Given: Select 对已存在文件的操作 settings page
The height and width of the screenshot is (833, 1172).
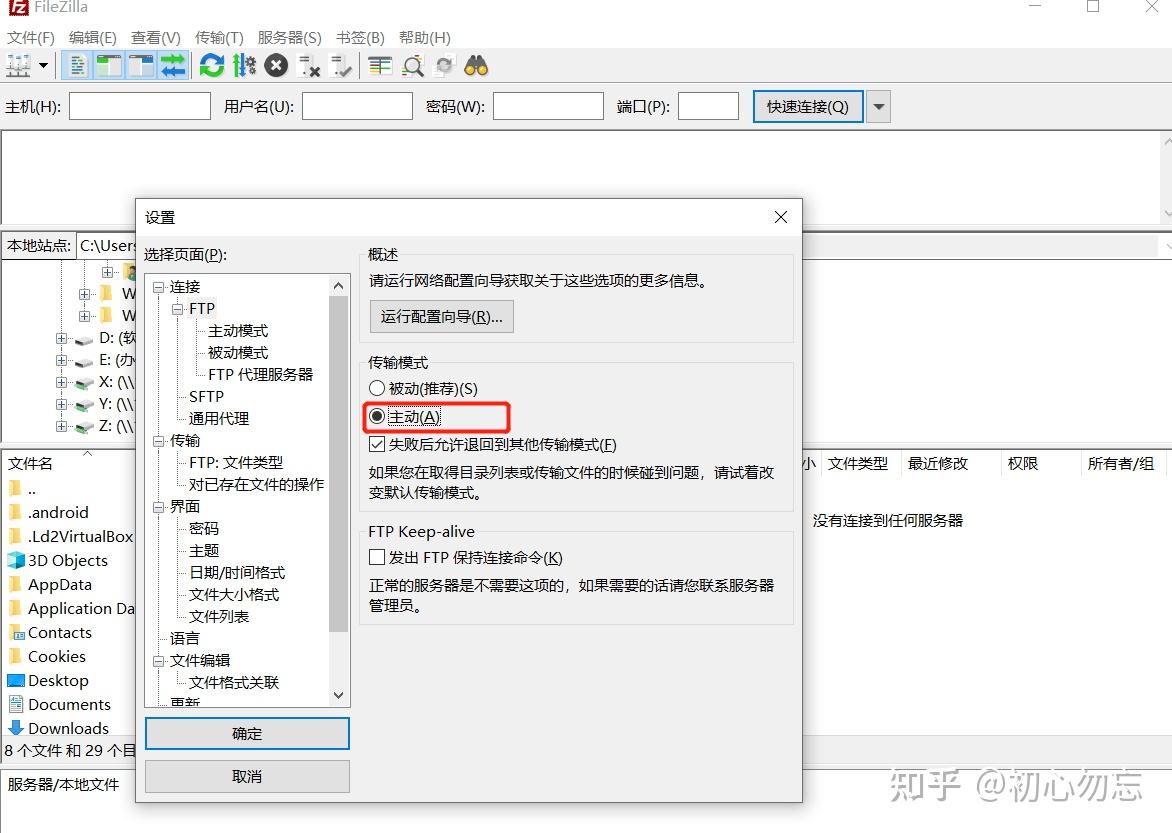Looking at the screenshot, I should point(256,485).
